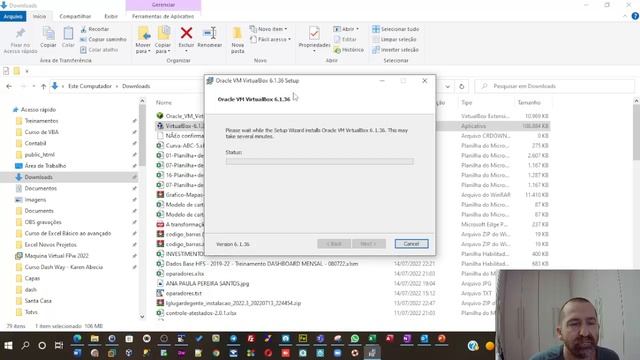Screen dimensions: 640x360
Task: Open Windows Start menu
Action: point(8,345)
